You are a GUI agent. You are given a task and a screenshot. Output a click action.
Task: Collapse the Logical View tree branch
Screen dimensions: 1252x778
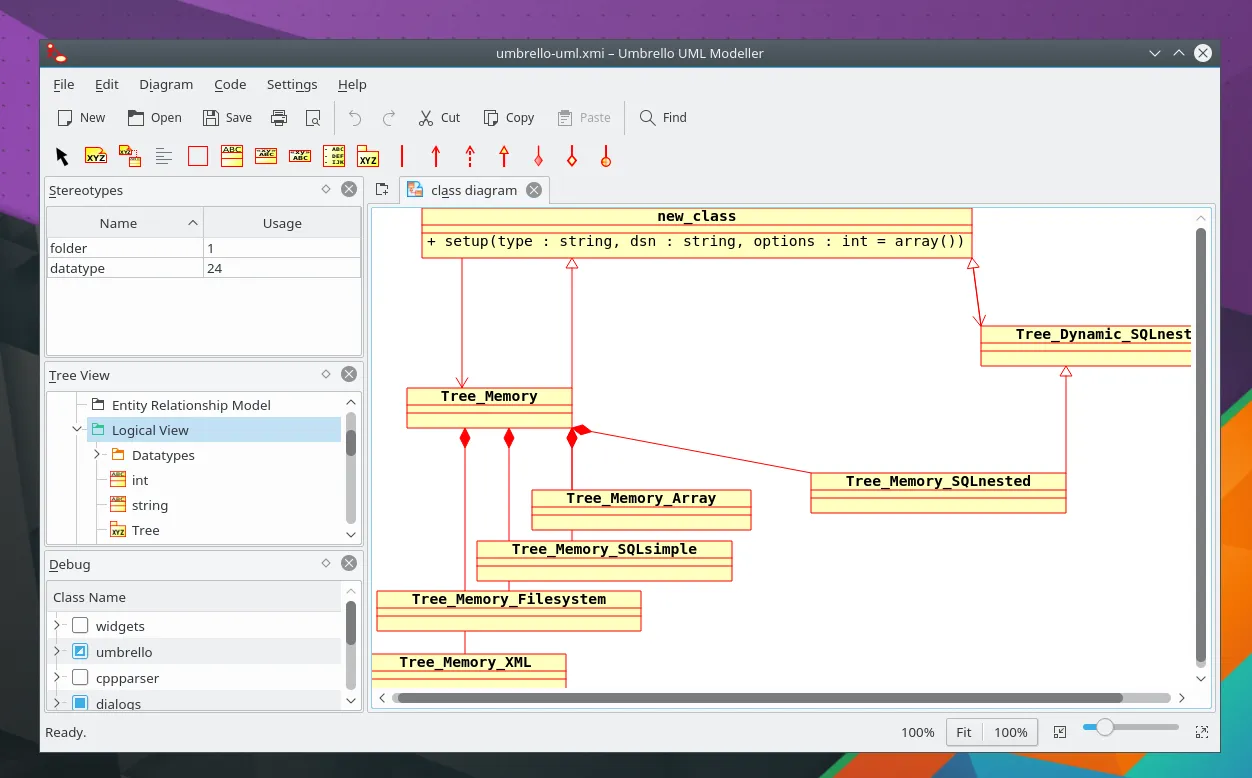77,429
